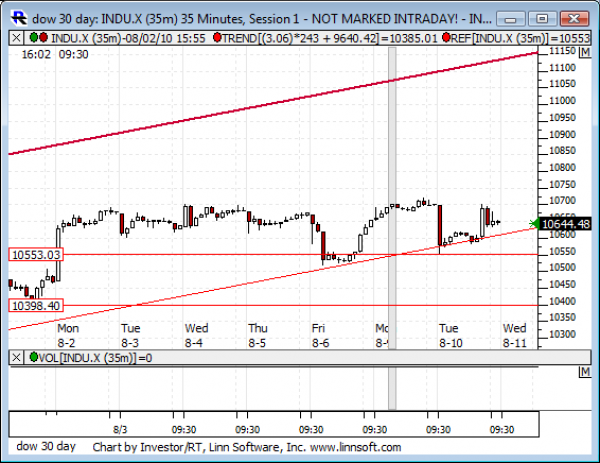Screen dimensions: 600x463
Task: Click the REF[INDU.X (35m)] label
Action: pos(520,38)
